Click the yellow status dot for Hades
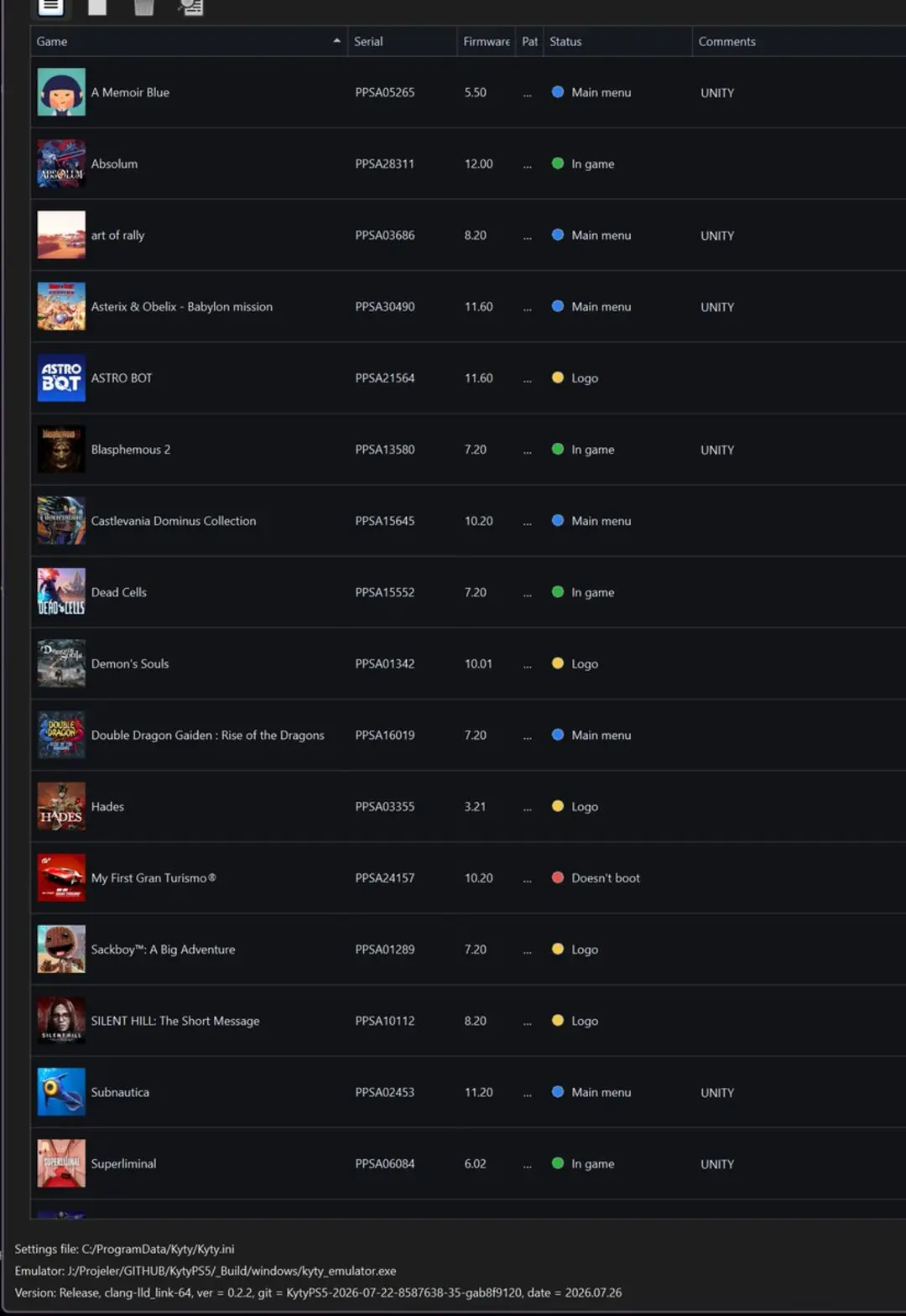Viewport: 906px width, 1316px height. (558, 806)
